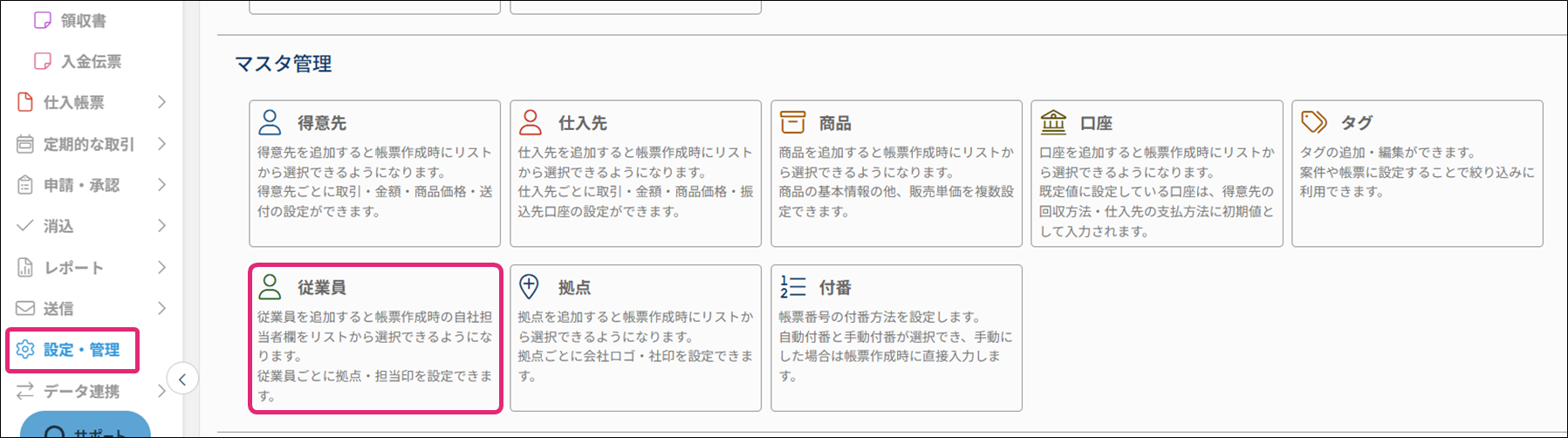Expand the 申請・承認 chevron arrow
The image size is (1568, 438).
click(x=161, y=185)
